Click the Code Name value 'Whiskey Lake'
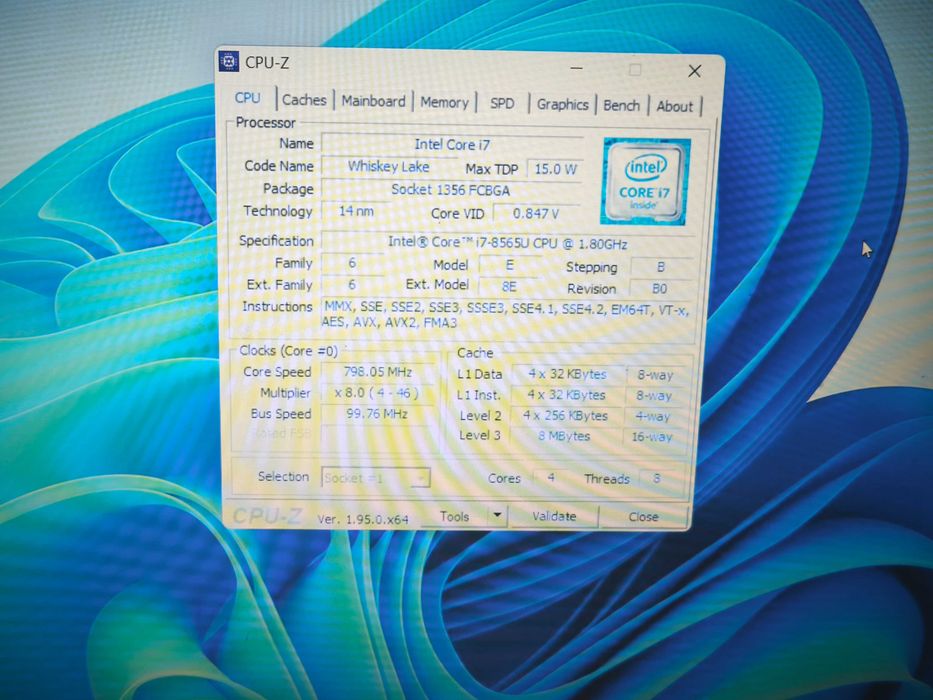The image size is (933, 700). tap(388, 167)
